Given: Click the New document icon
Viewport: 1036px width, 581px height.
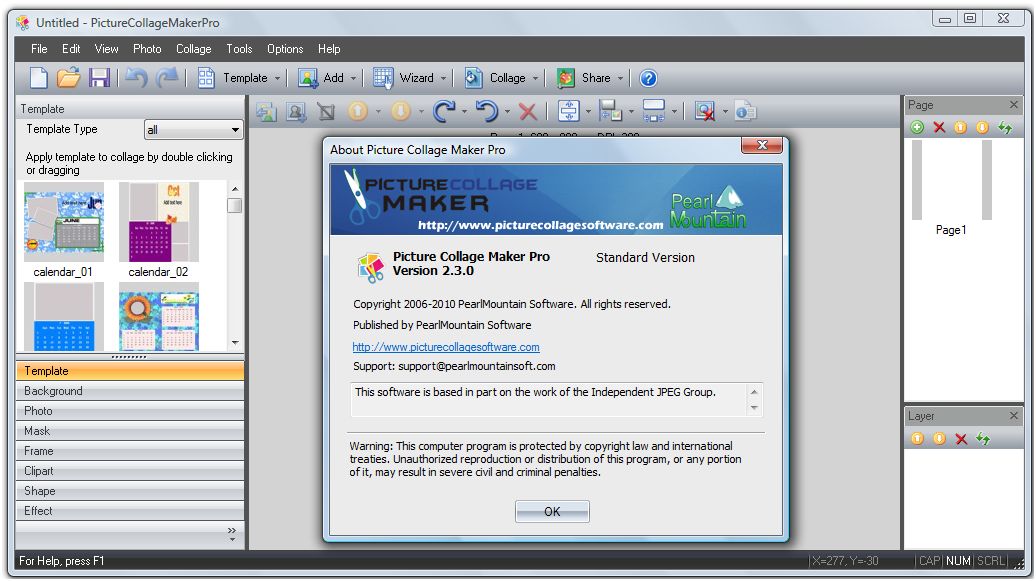Looking at the screenshot, I should click(x=38, y=78).
